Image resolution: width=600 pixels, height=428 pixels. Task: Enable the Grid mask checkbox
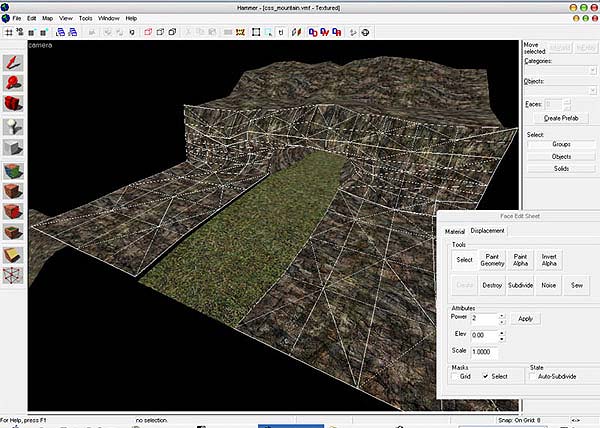click(x=455, y=375)
